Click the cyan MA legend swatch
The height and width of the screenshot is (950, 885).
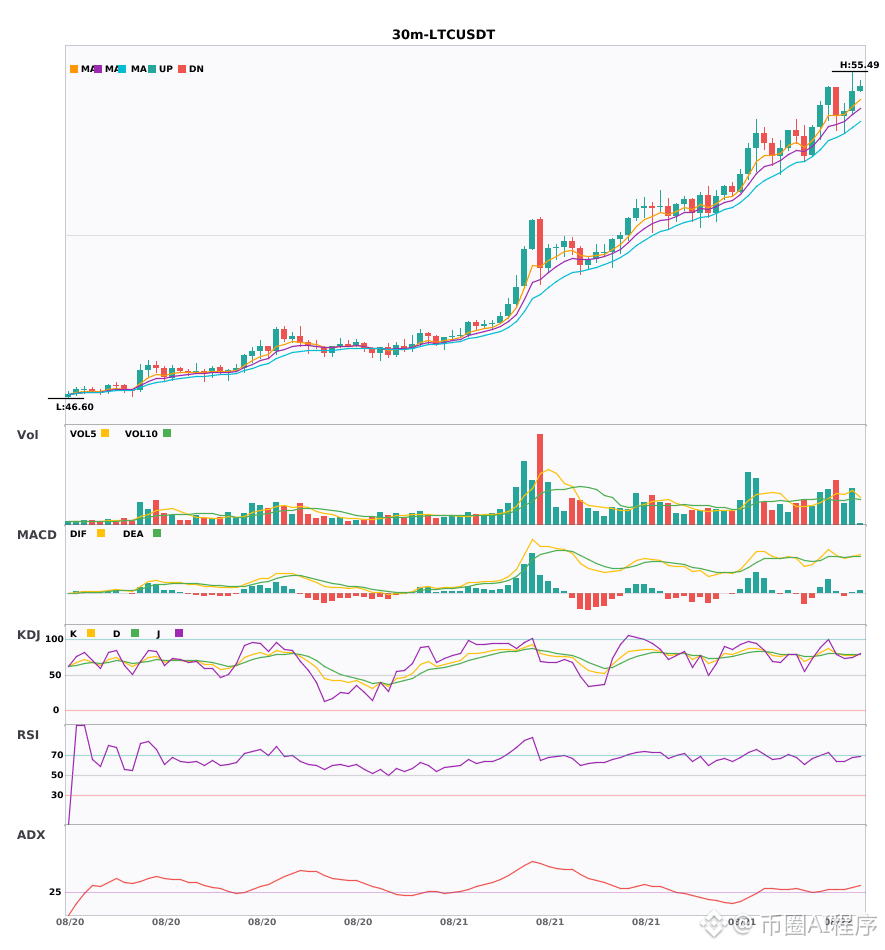[x=122, y=69]
